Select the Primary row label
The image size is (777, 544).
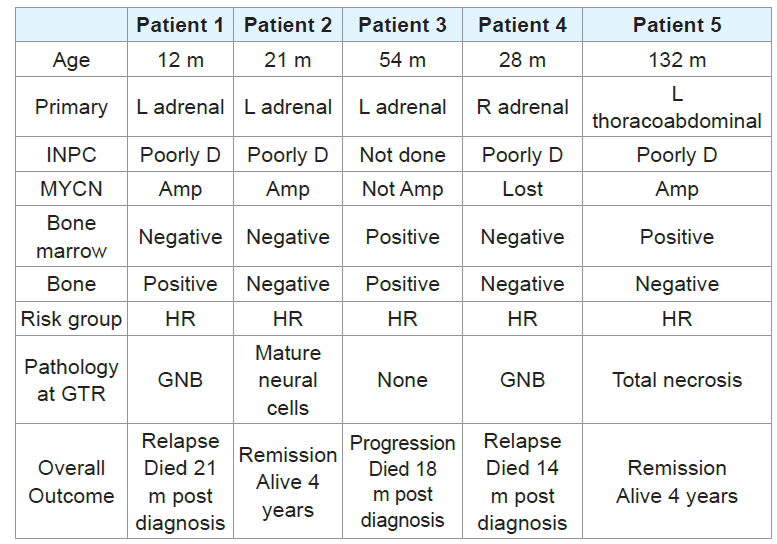[x=71, y=107]
